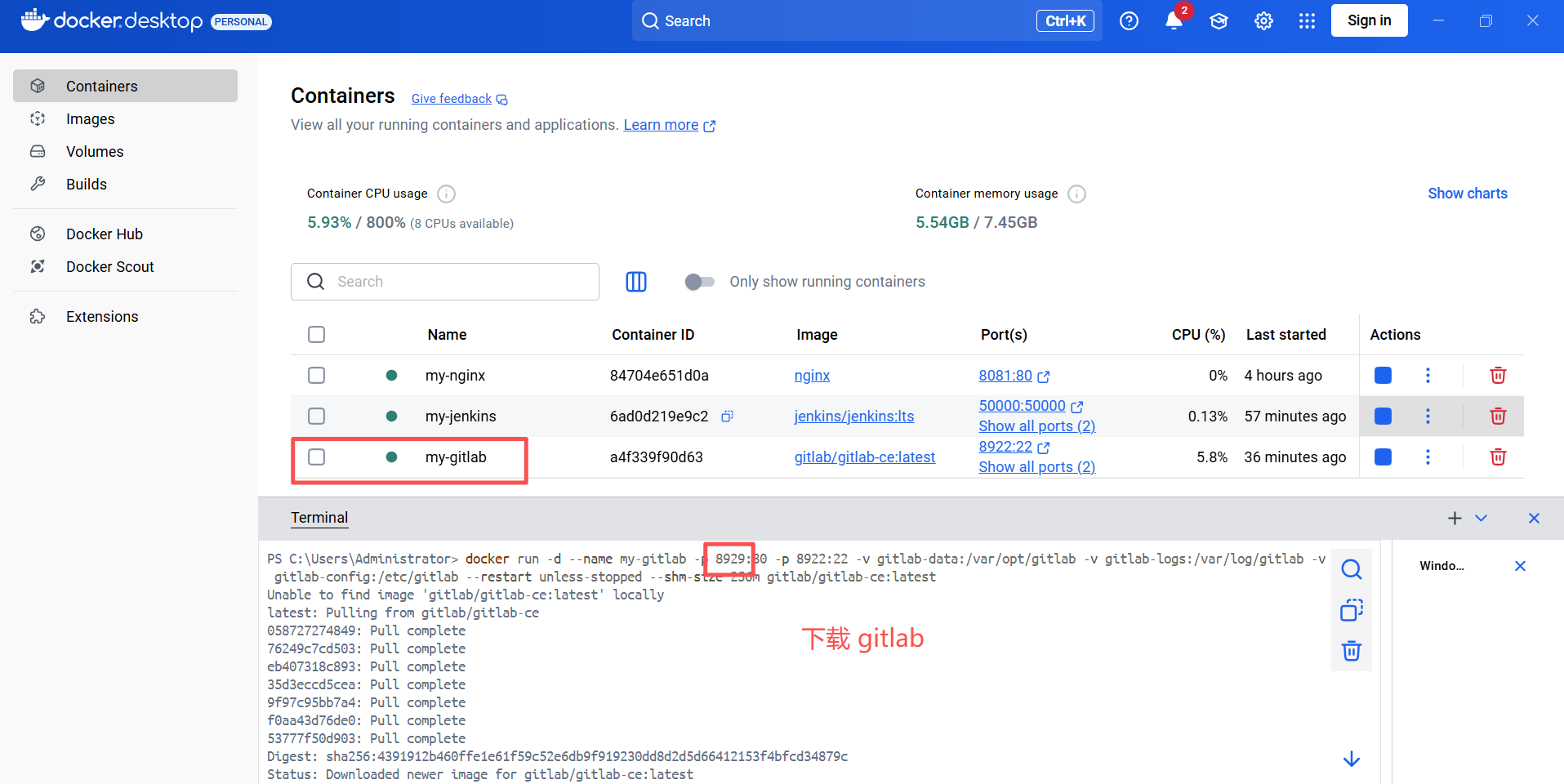Sort by Name column header
1564x784 pixels.
point(447,335)
